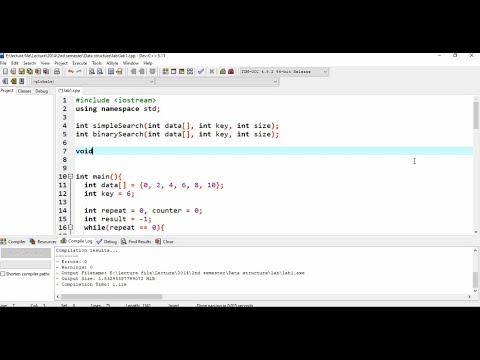Click the compile log vertical scrollbar thumb

pyautogui.click(x=476, y=279)
